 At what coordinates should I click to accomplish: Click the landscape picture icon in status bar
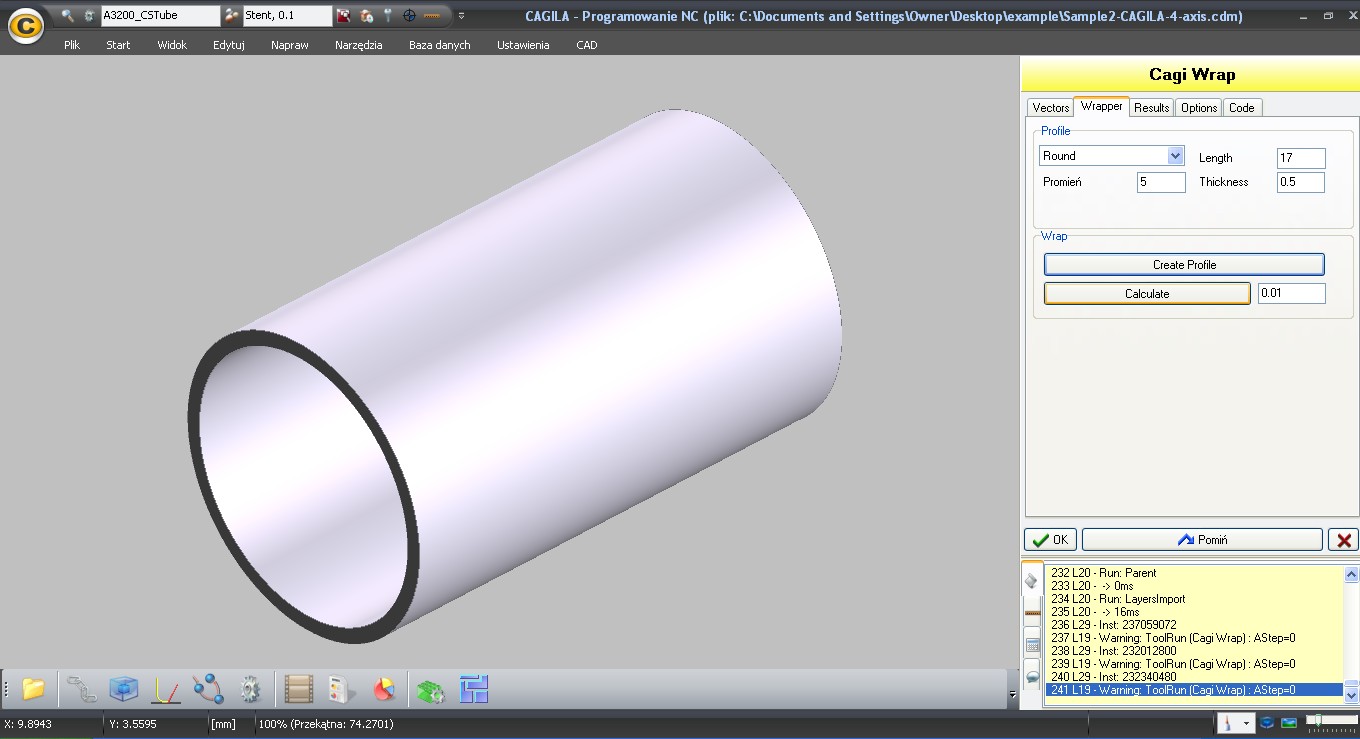[1290, 722]
